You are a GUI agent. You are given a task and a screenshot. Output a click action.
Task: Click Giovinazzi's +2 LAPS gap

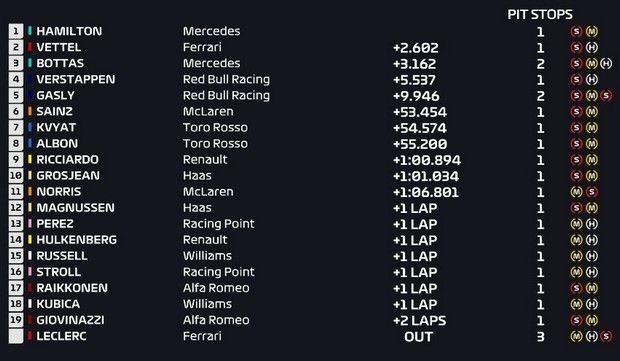point(420,320)
